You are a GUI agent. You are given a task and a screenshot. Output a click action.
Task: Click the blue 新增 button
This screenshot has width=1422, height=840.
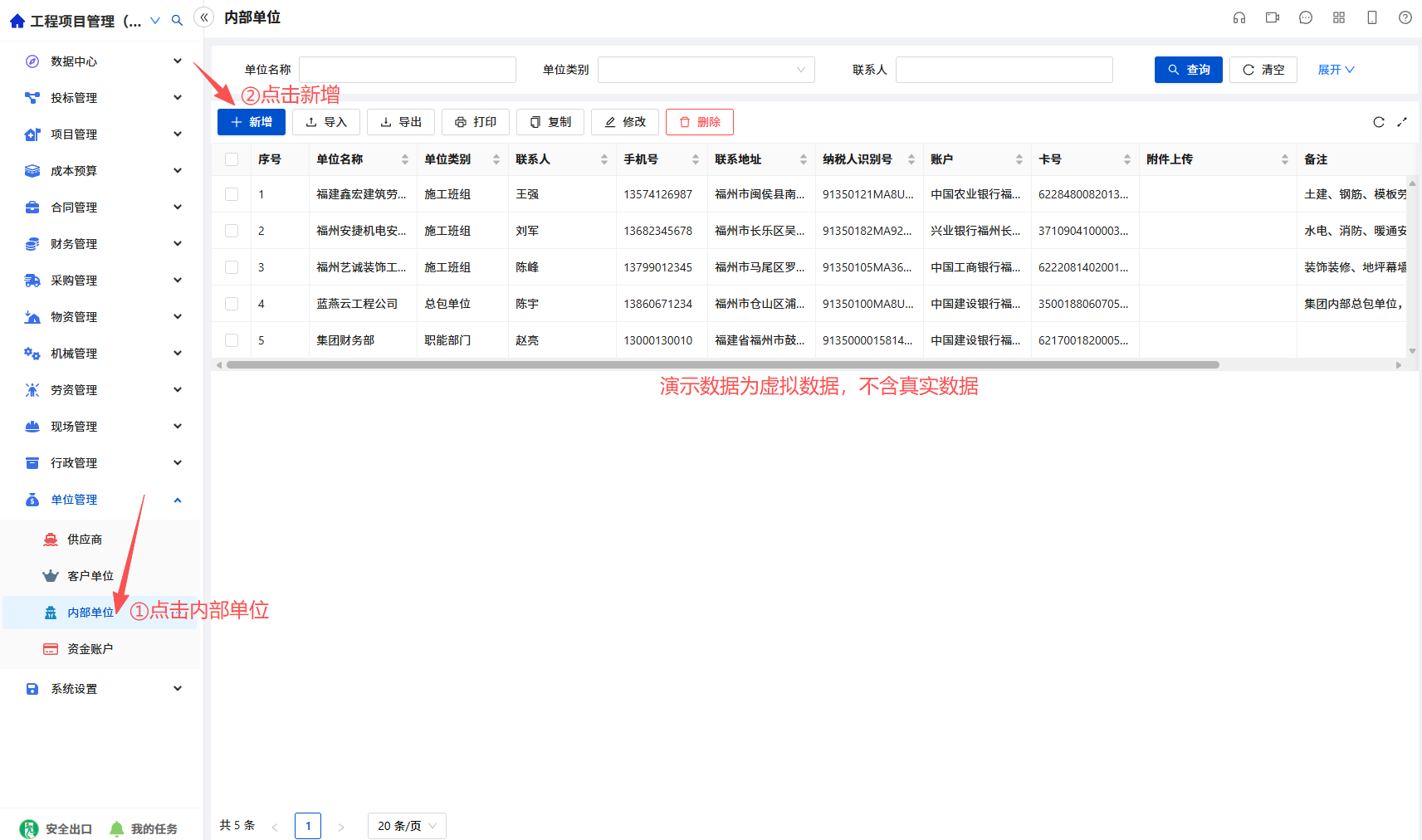coord(252,122)
